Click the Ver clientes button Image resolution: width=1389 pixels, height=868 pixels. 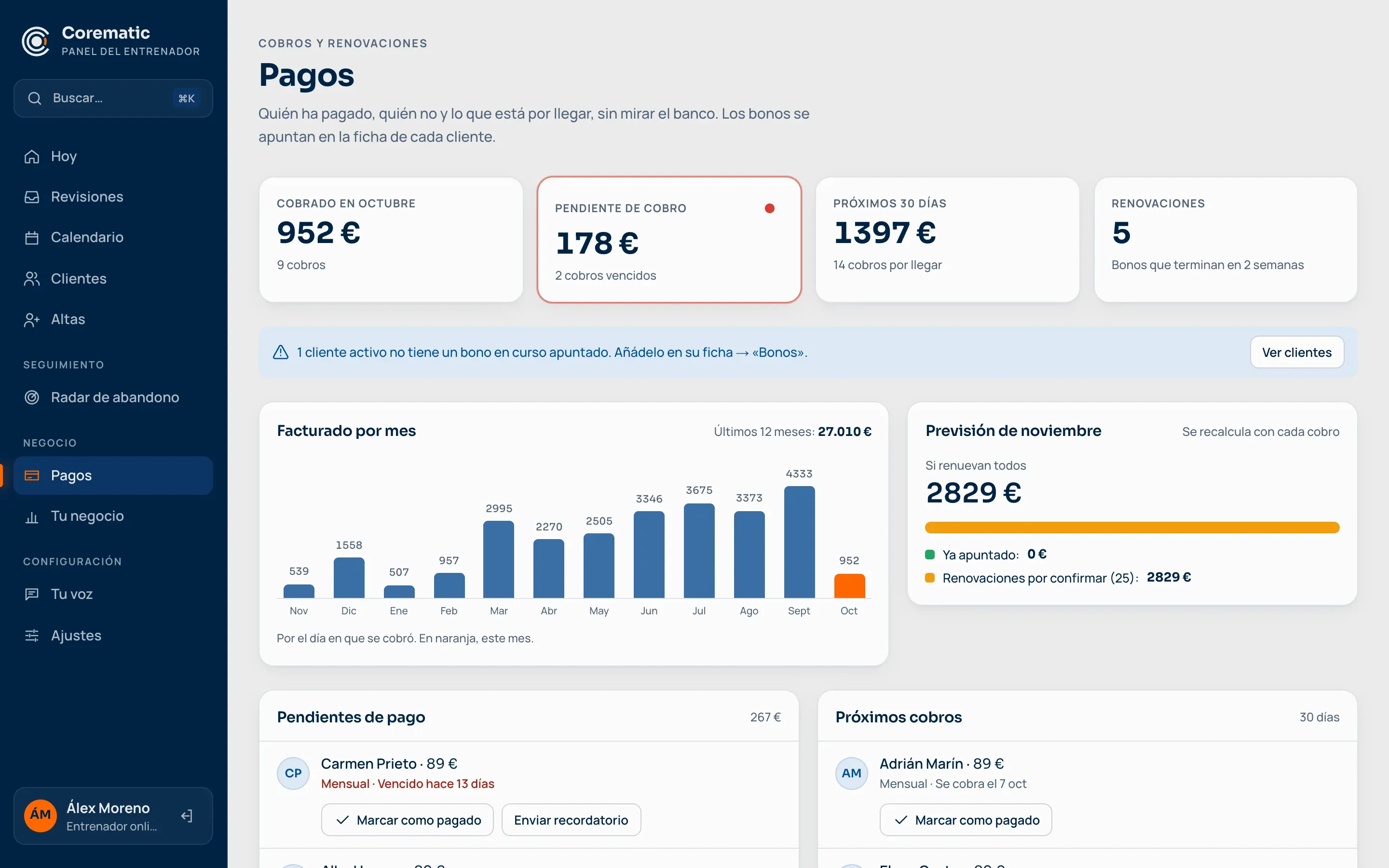click(x=1296, y=352)
